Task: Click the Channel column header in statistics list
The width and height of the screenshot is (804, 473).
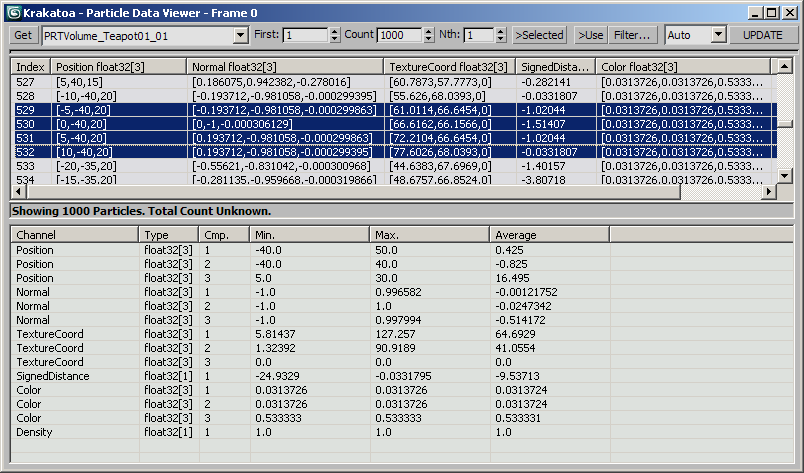Action: 74,234
